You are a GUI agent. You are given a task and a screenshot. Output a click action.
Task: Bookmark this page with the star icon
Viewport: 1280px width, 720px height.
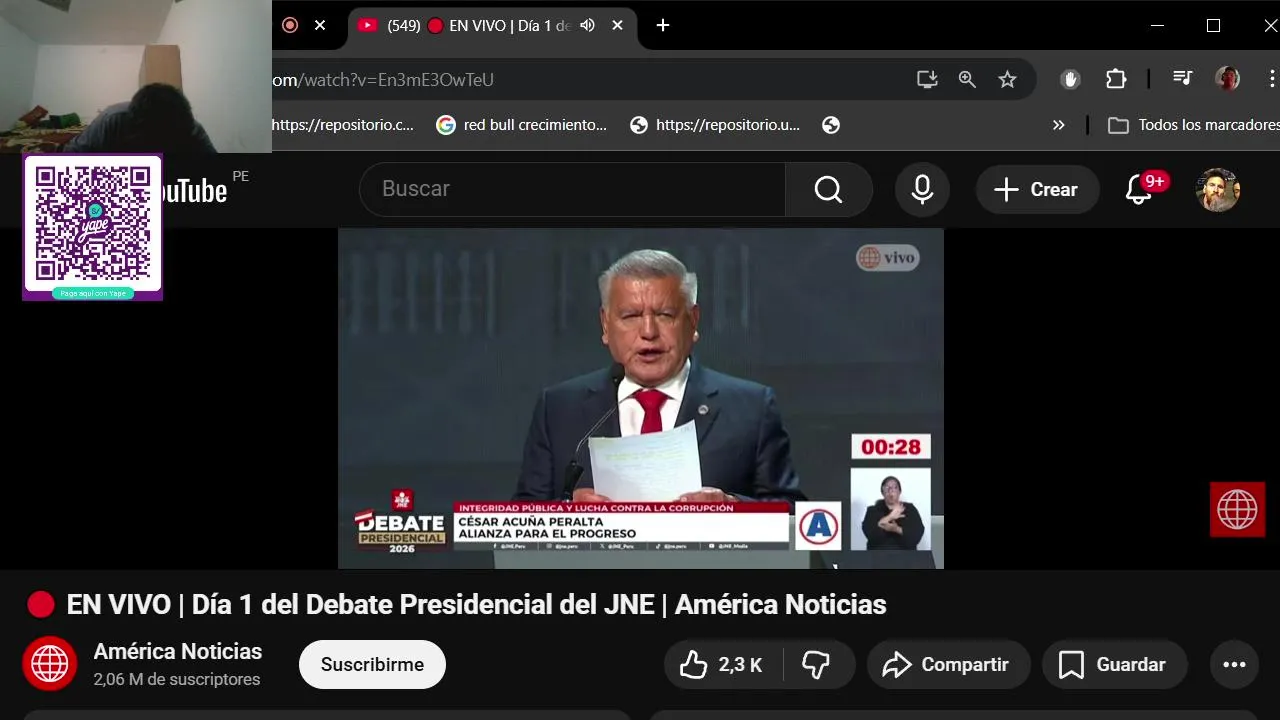coord(1007,80)
